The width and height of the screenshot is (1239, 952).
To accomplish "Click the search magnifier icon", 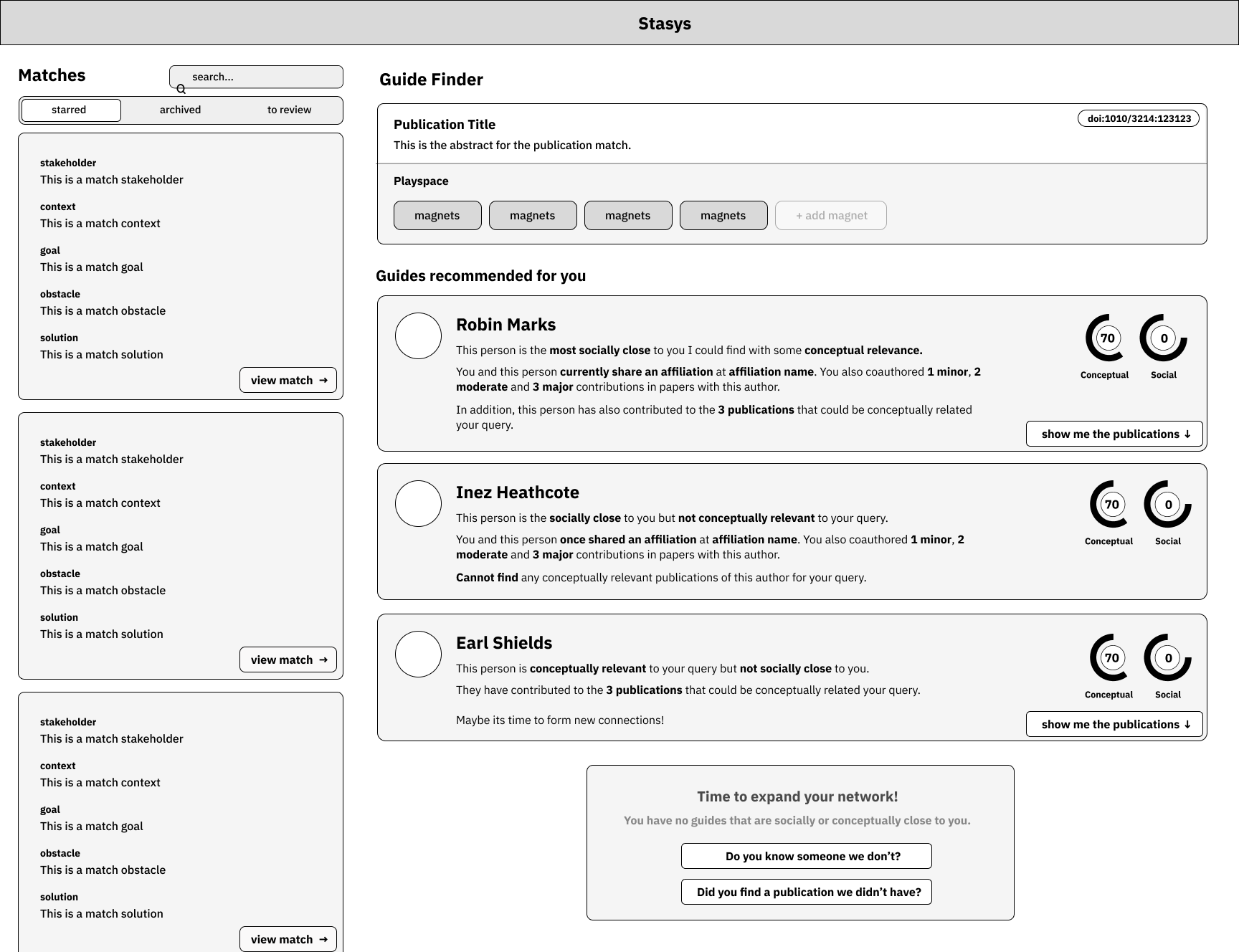I will [181, 89].
